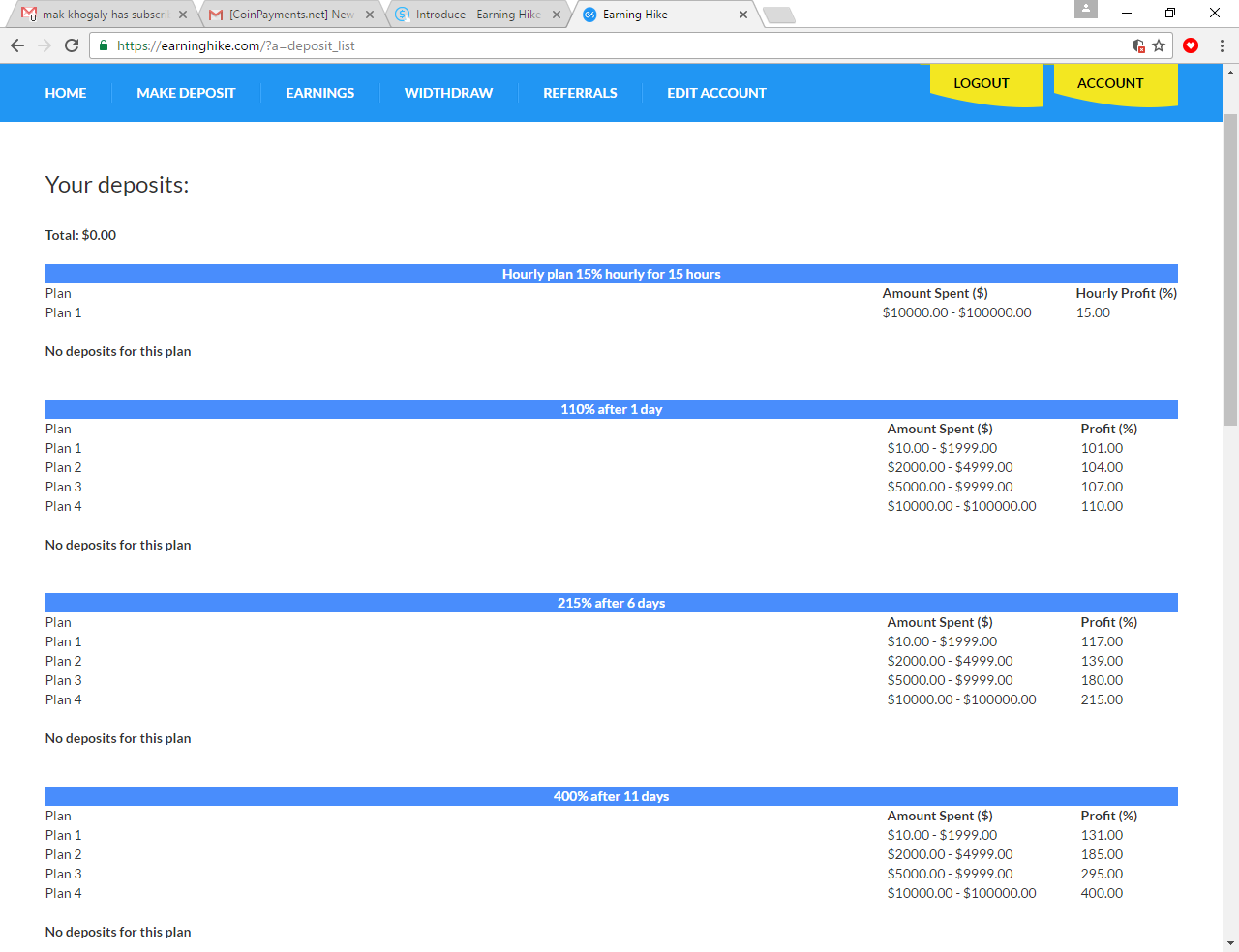Click the yellow LOGOUT button
The image size is (1239, 952).
coord(986,84)
